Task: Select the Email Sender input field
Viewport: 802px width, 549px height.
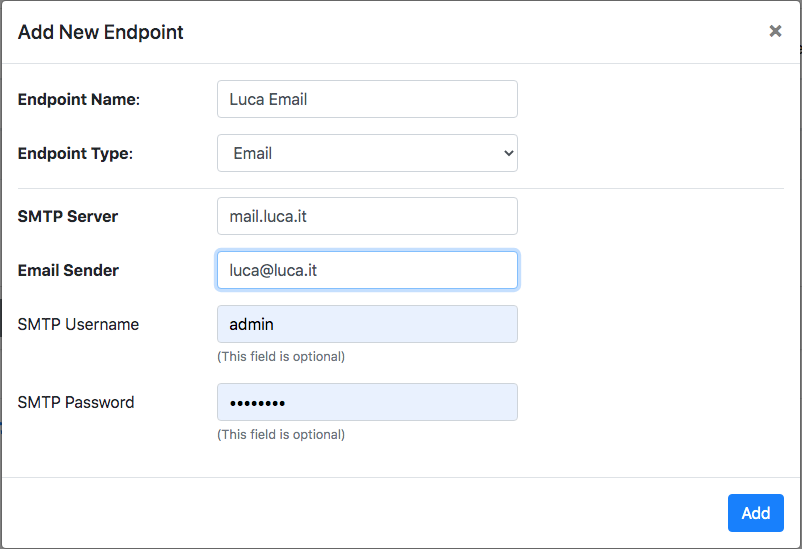Action: [367, 270]
